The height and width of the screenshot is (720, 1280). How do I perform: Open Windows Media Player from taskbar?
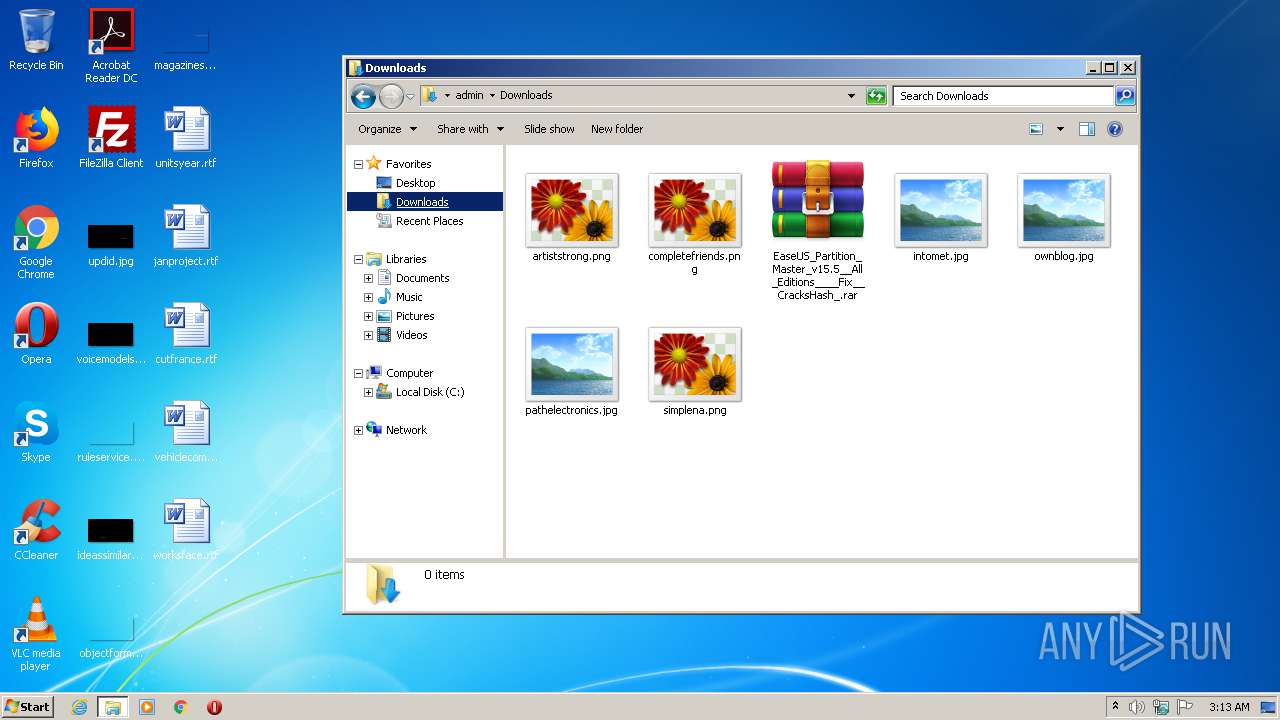coord(147,707)
